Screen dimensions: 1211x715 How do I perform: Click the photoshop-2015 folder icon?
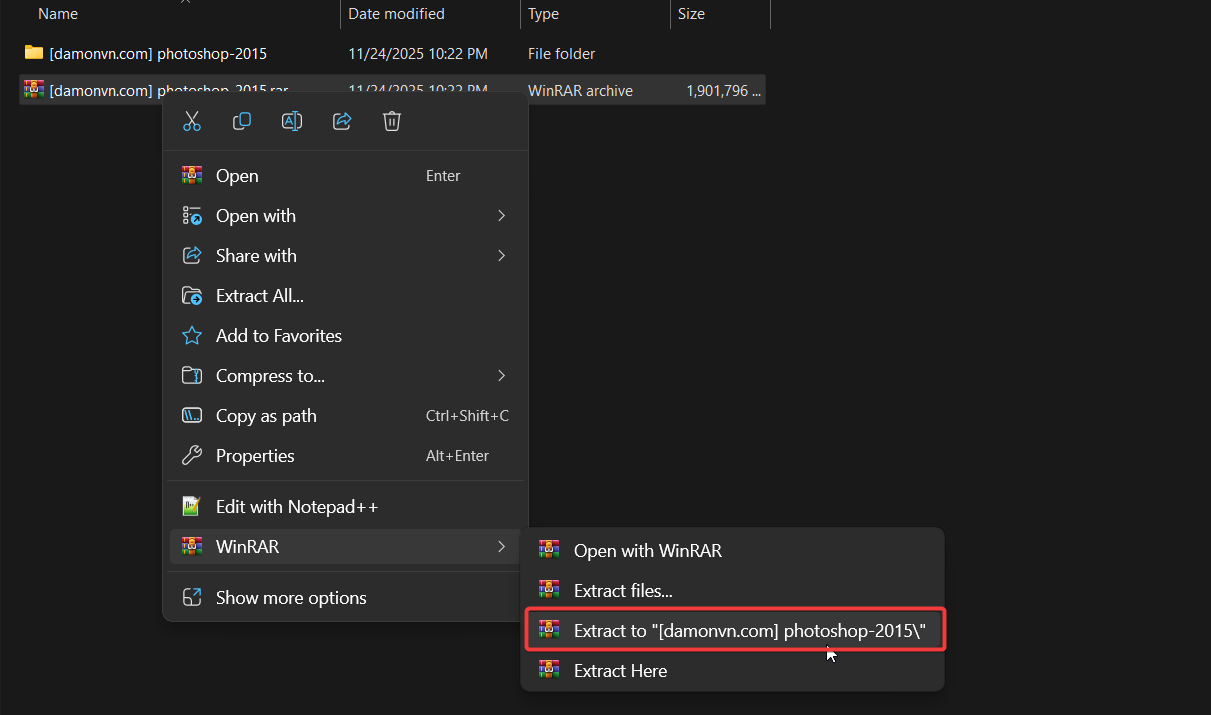pos(34,52)
